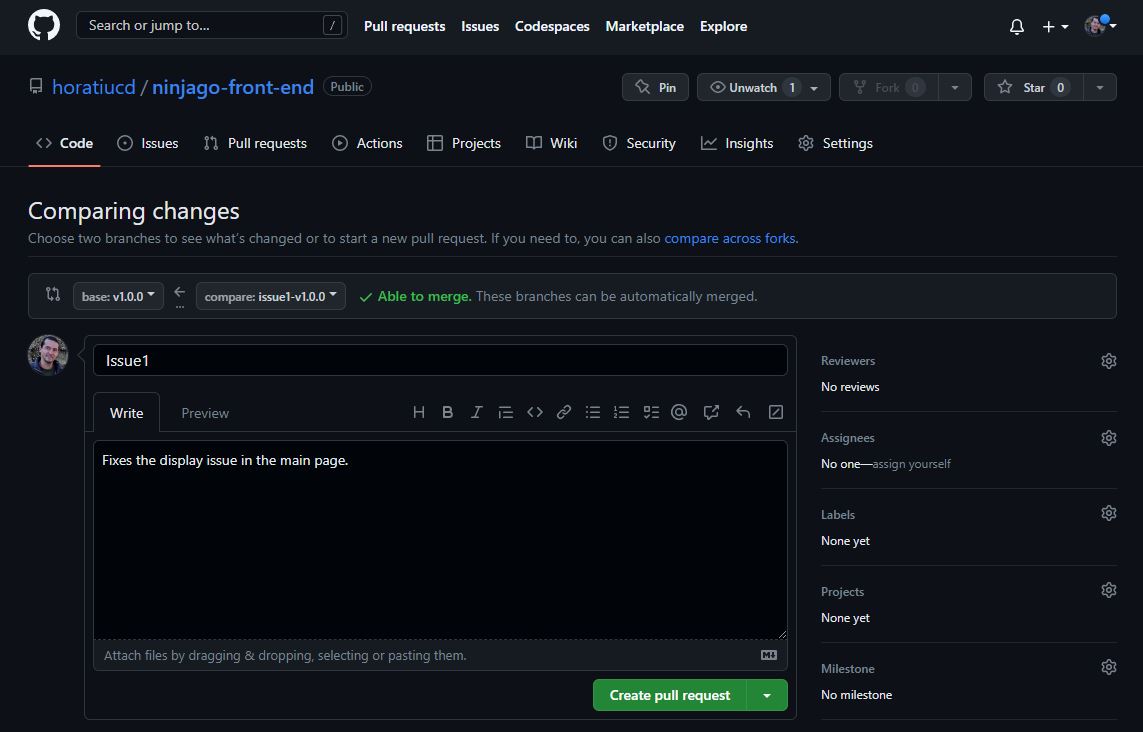Click the slash commands editor icon

pos(776,413)
